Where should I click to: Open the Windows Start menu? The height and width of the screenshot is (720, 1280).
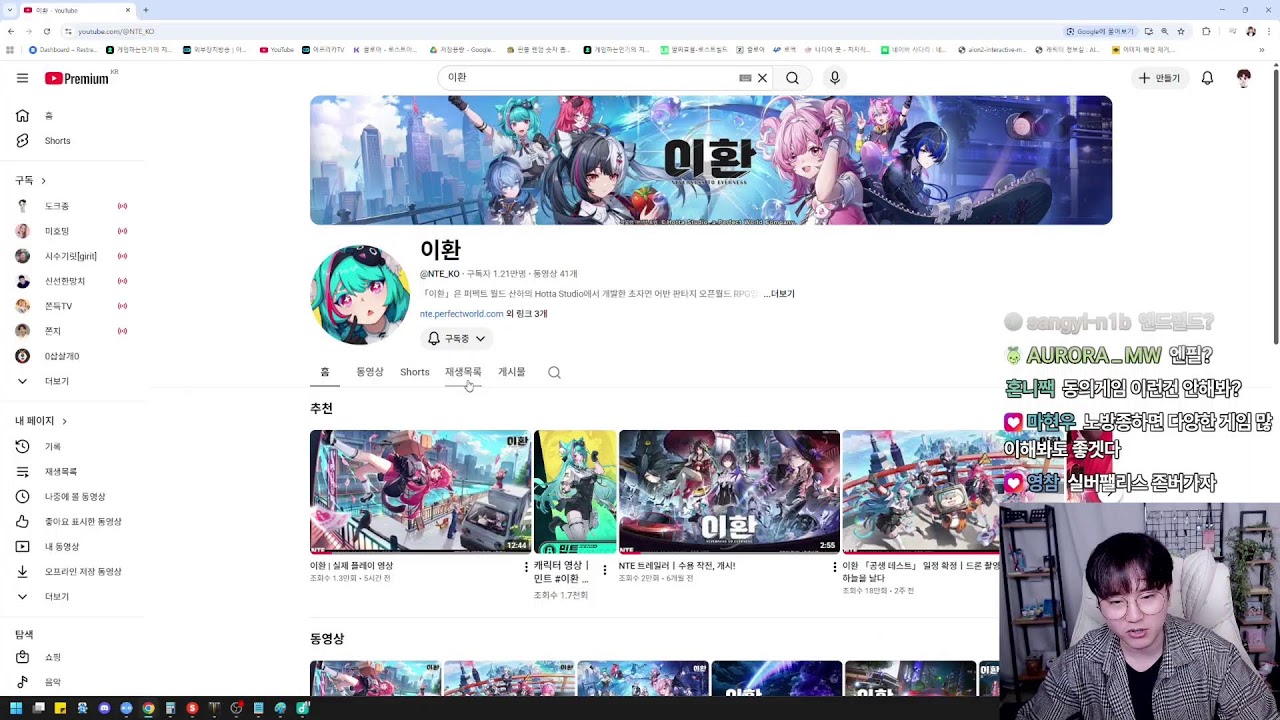click(16, 709)
